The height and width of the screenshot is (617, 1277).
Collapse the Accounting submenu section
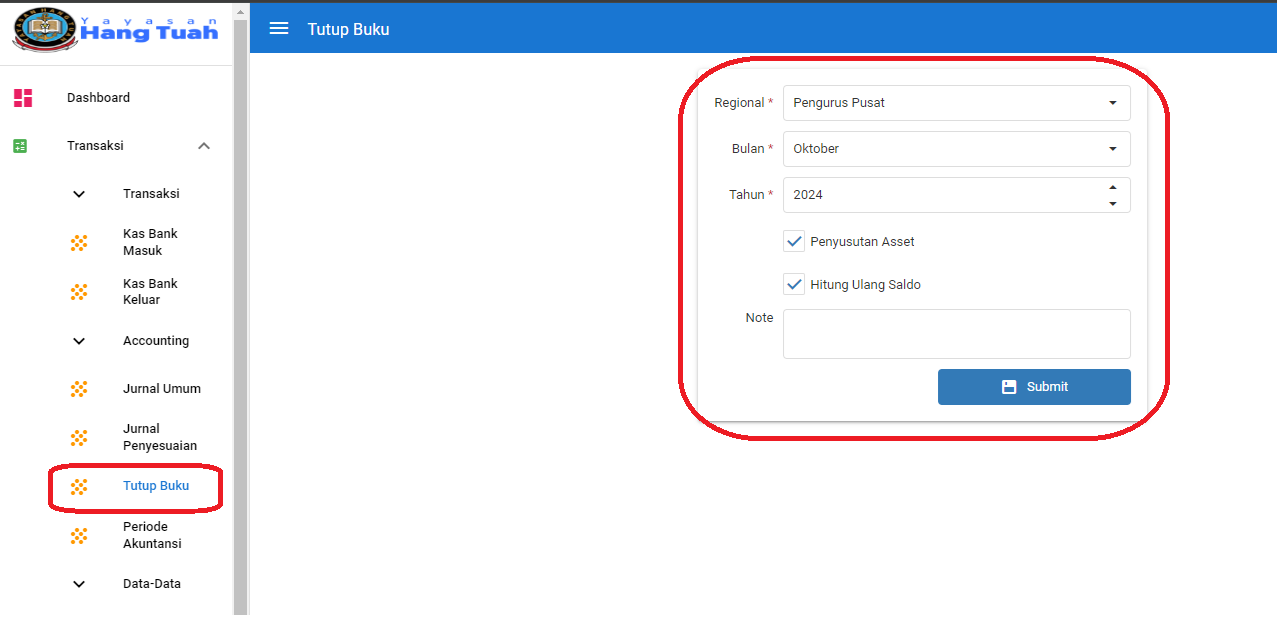(x=80, y=341)
